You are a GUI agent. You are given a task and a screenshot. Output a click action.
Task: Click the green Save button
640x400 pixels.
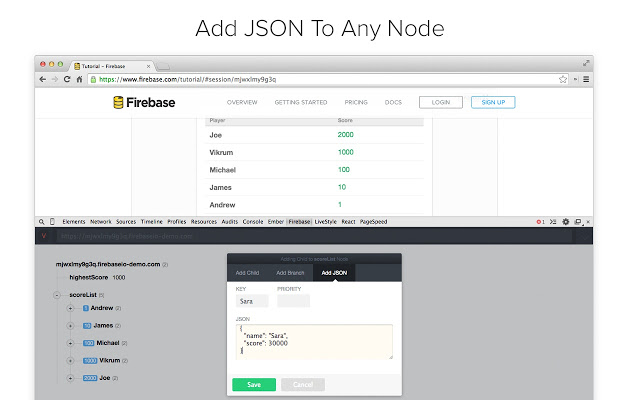[254, 384]
